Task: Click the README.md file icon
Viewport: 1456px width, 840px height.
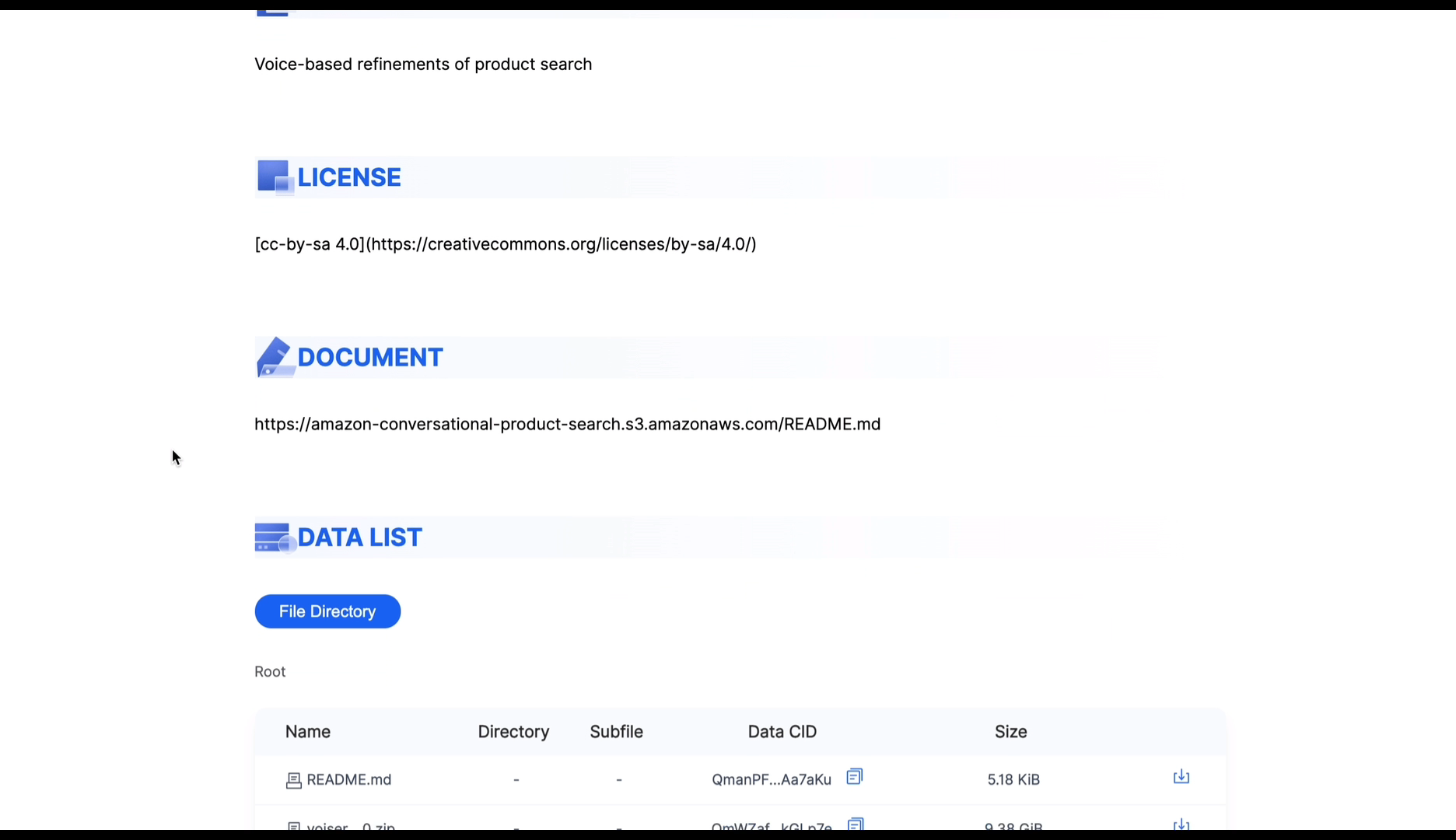Action: pos(293,780)
